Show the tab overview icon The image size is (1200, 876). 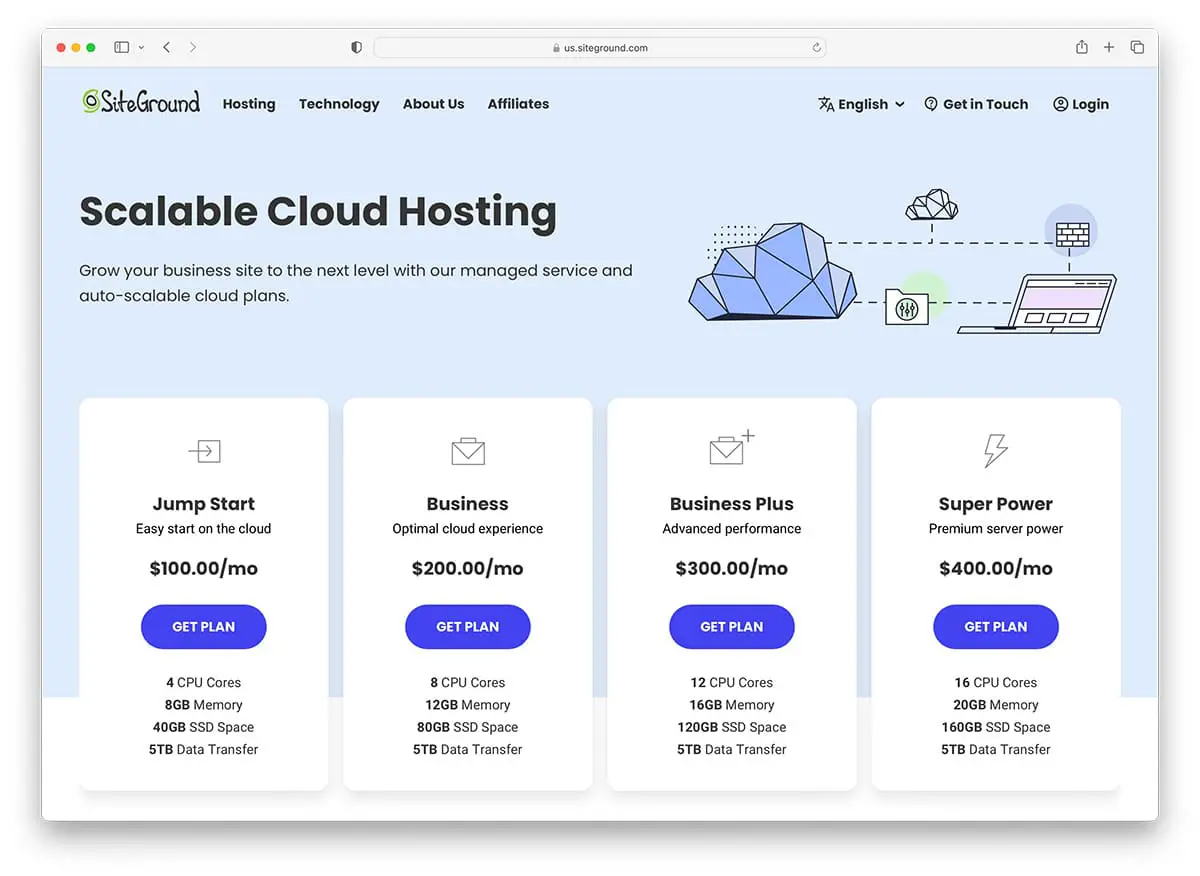click(x=1137, y=47)
